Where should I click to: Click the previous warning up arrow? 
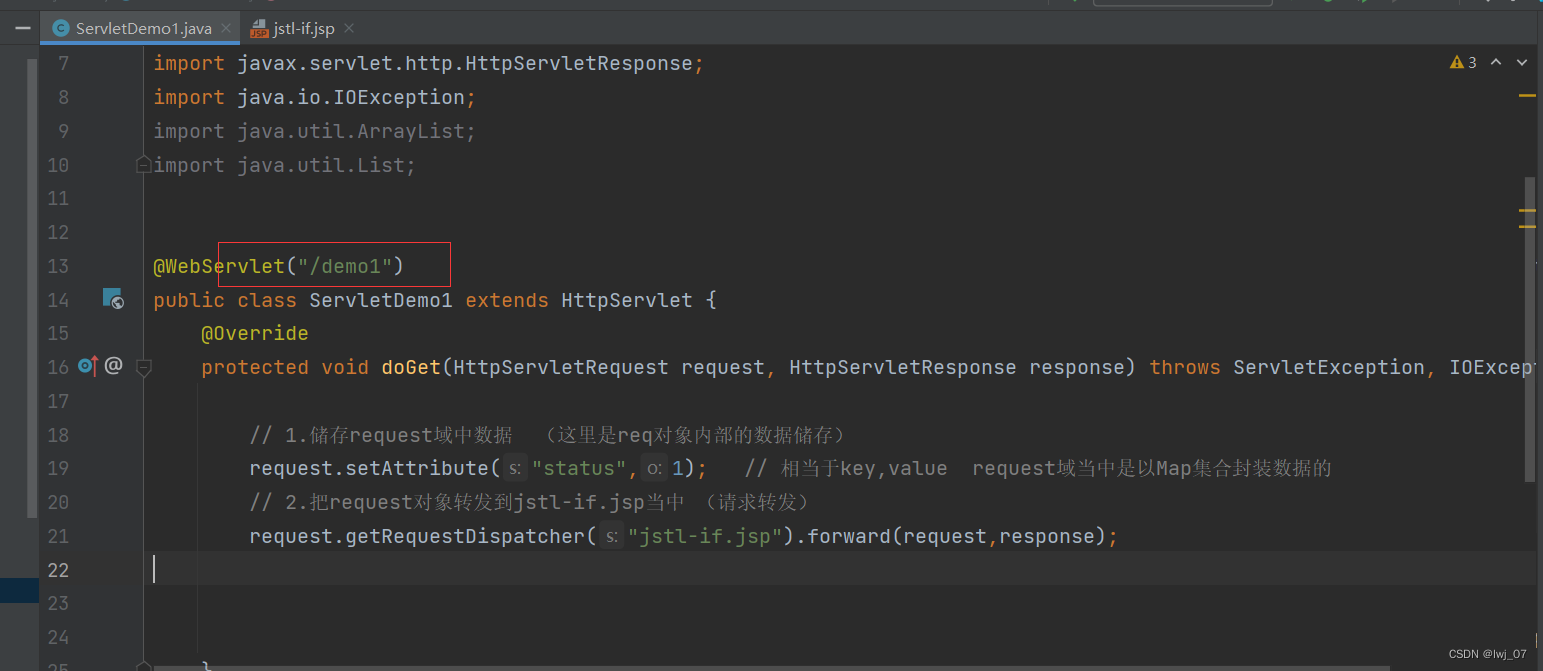(1496, 62)
